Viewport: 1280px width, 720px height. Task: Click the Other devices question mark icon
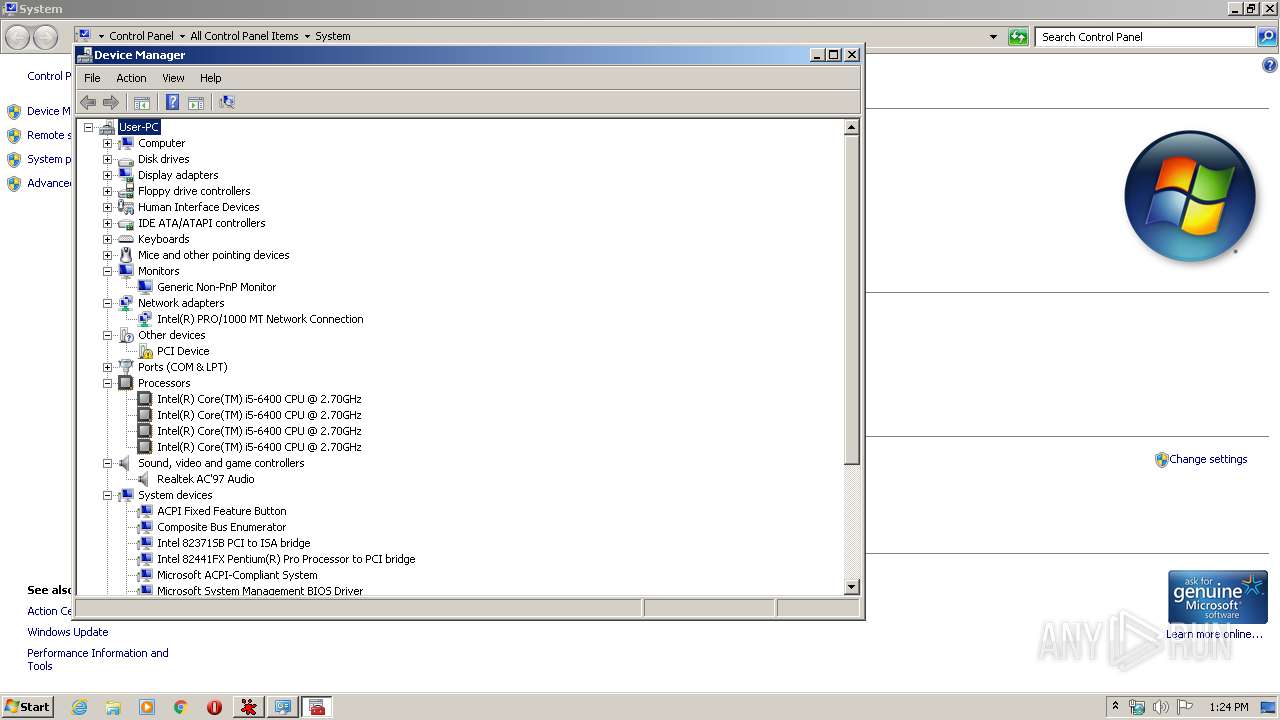[126, 335]
